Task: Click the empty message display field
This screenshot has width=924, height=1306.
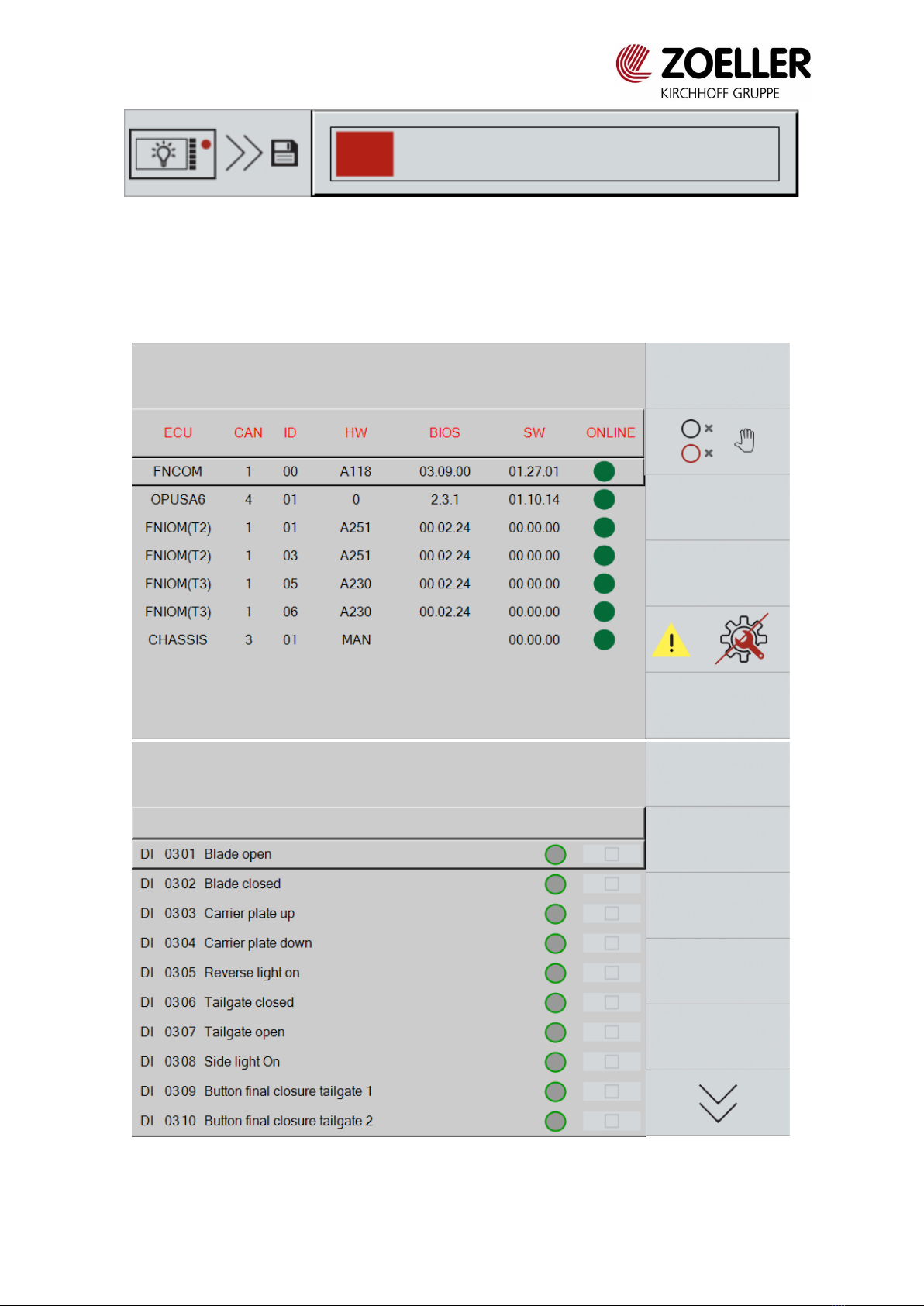Action: tap(555, 154)
